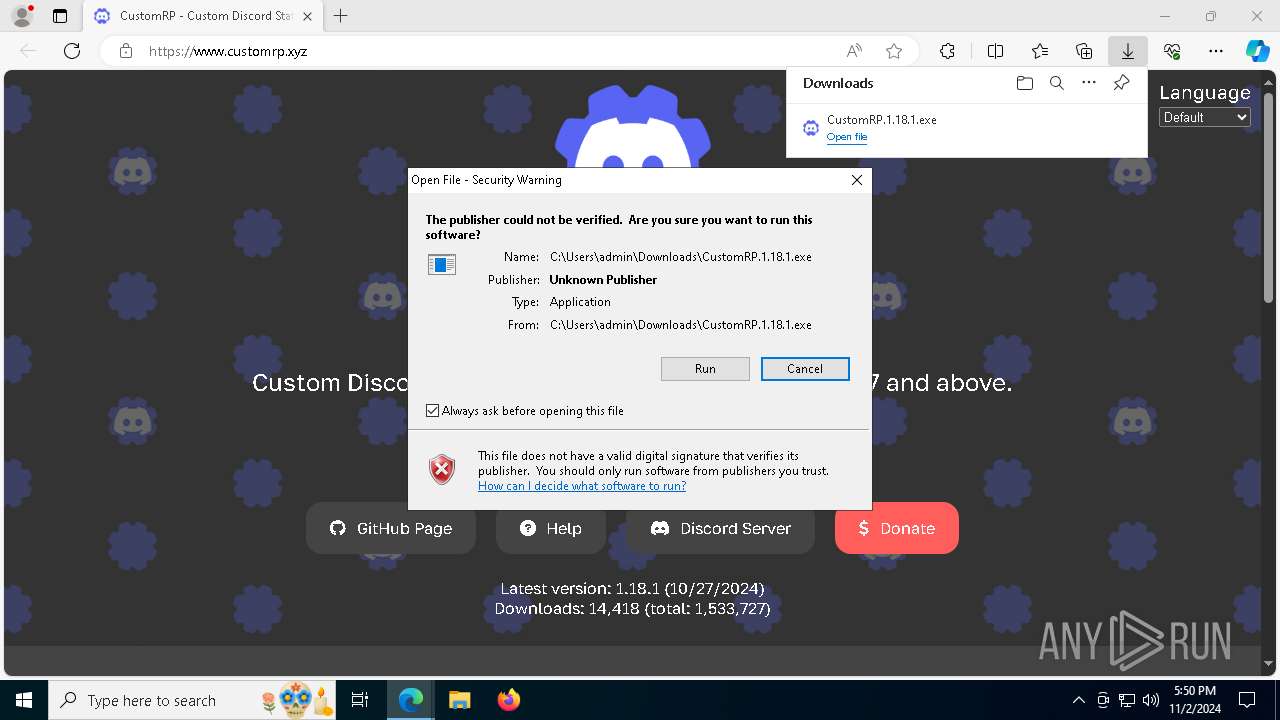This screenshot has height=720, width=1280.
Task: Open the Favorites list icon
Action: tap(1040, 51)
